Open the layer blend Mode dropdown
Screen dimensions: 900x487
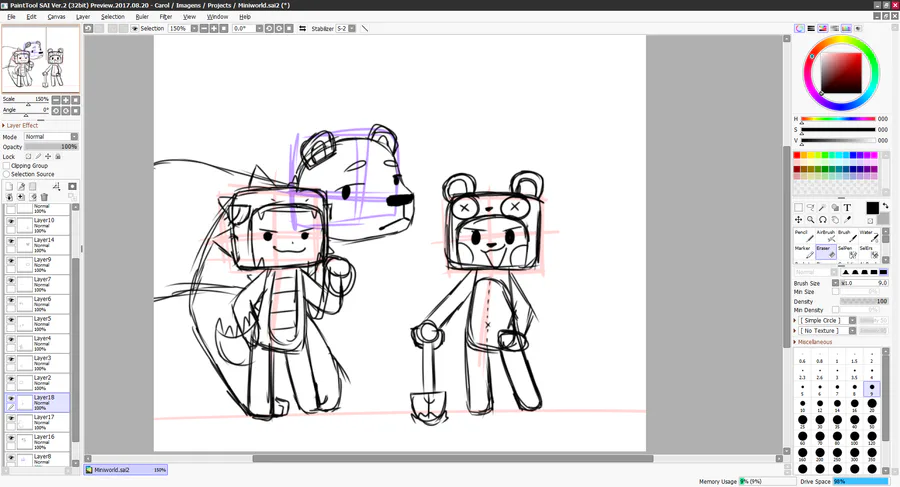(74, 137)
